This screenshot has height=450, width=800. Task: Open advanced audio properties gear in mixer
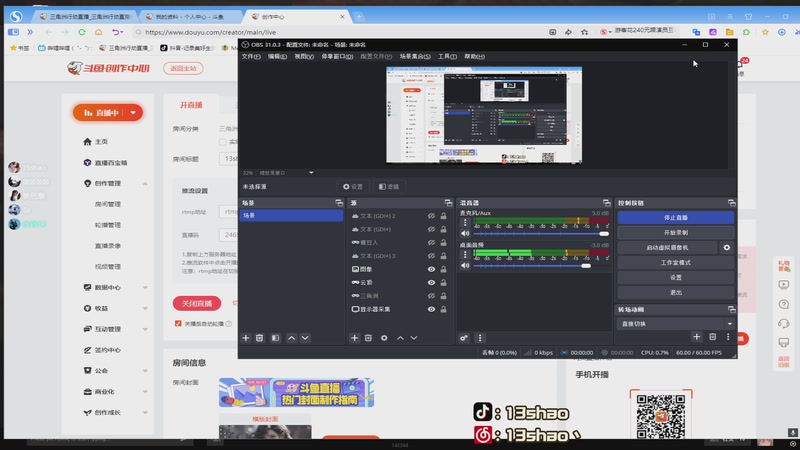pos(464,338)
